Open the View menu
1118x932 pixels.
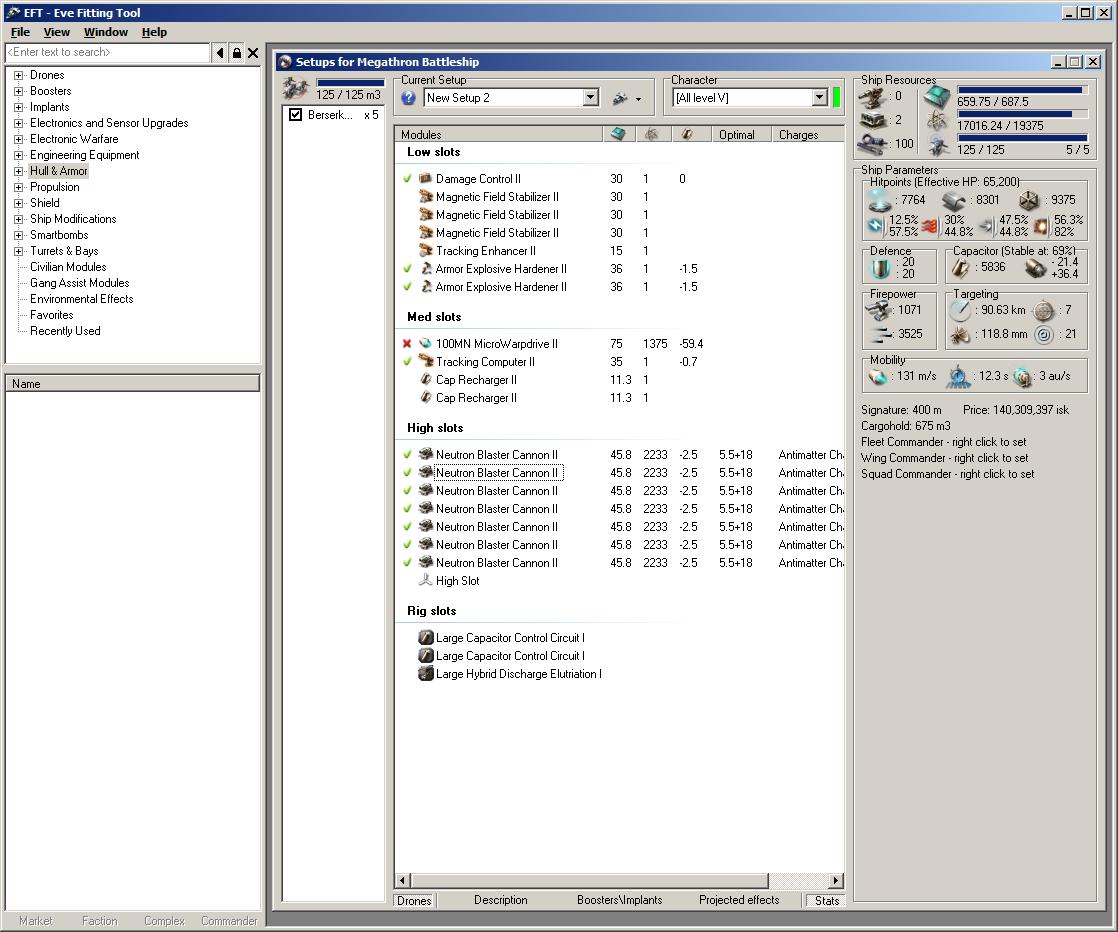56,32
